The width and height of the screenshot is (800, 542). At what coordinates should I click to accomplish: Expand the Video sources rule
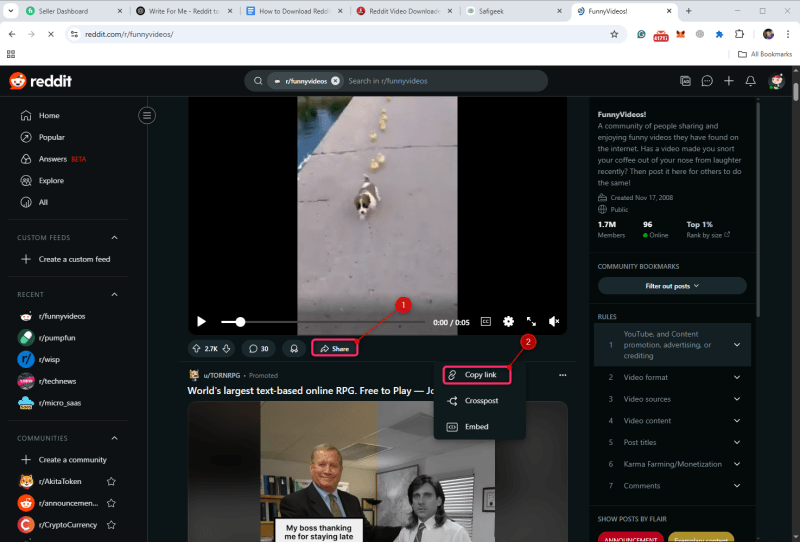click(672, 399)
